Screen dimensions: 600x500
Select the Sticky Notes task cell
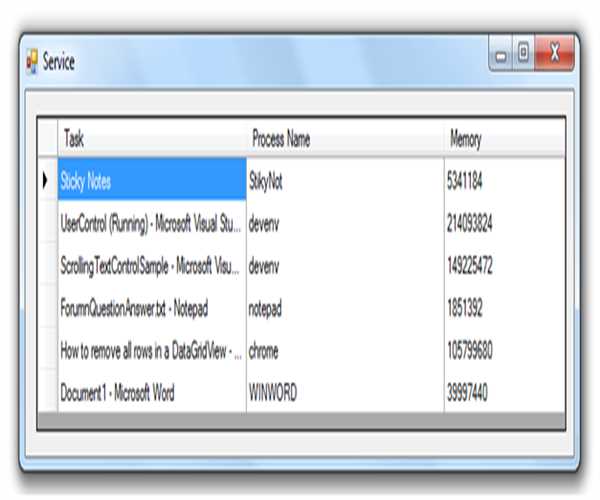(x=150, y=182)
